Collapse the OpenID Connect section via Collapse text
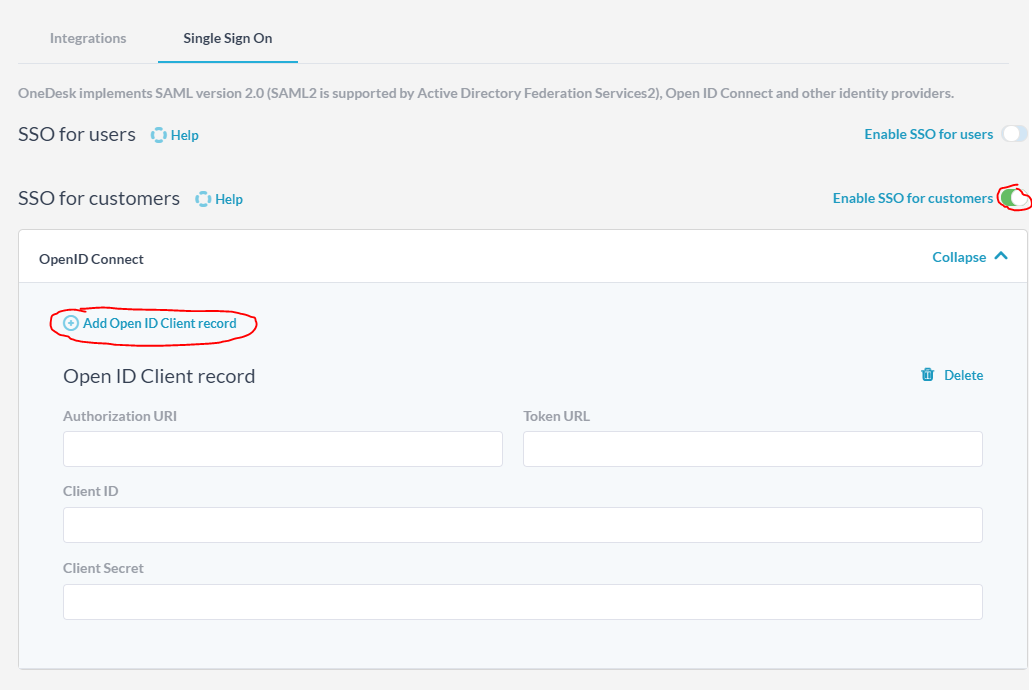1032x690 pixels. pos(959,257)
